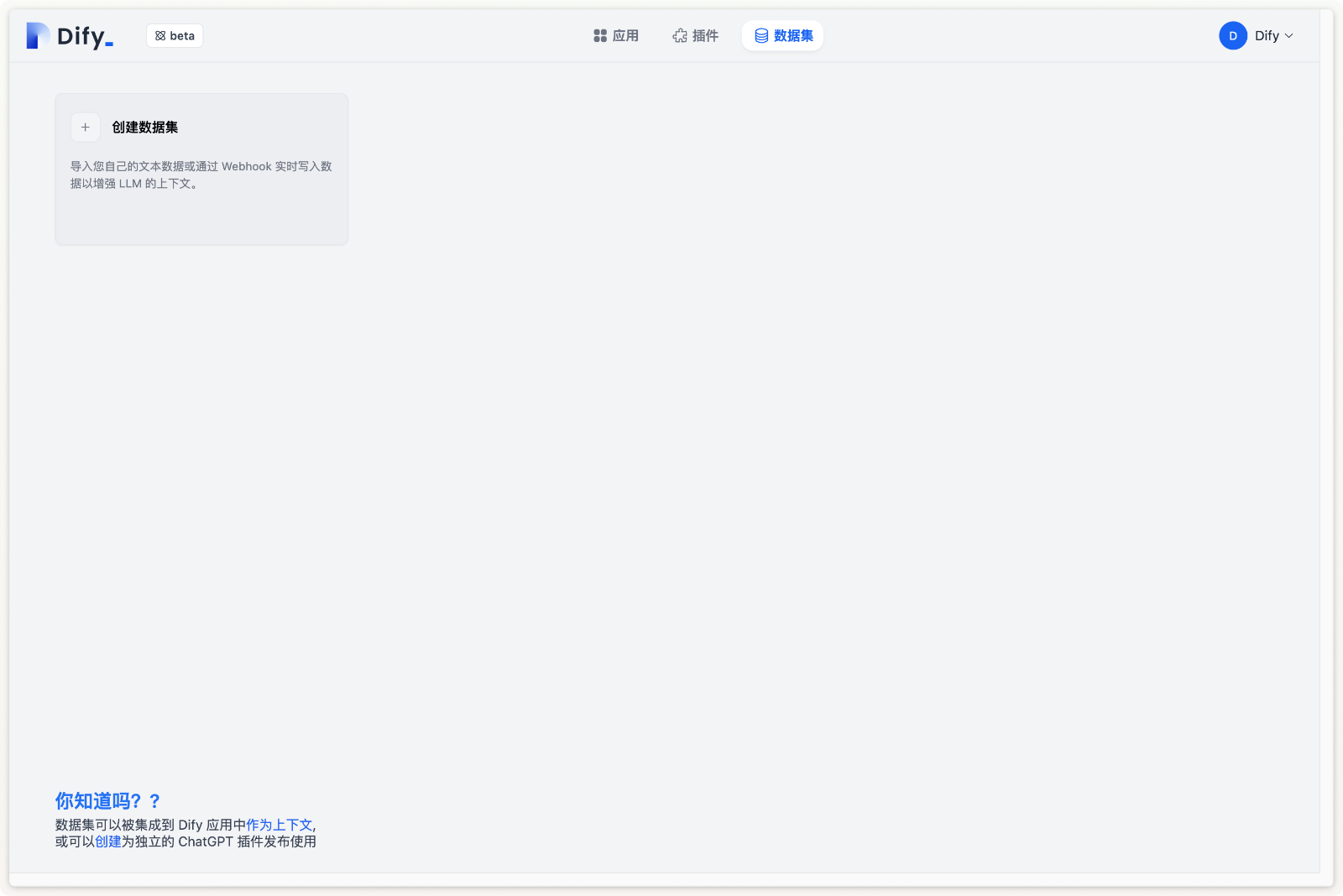Follow the blue 创建 link

(x=108, y=841)
